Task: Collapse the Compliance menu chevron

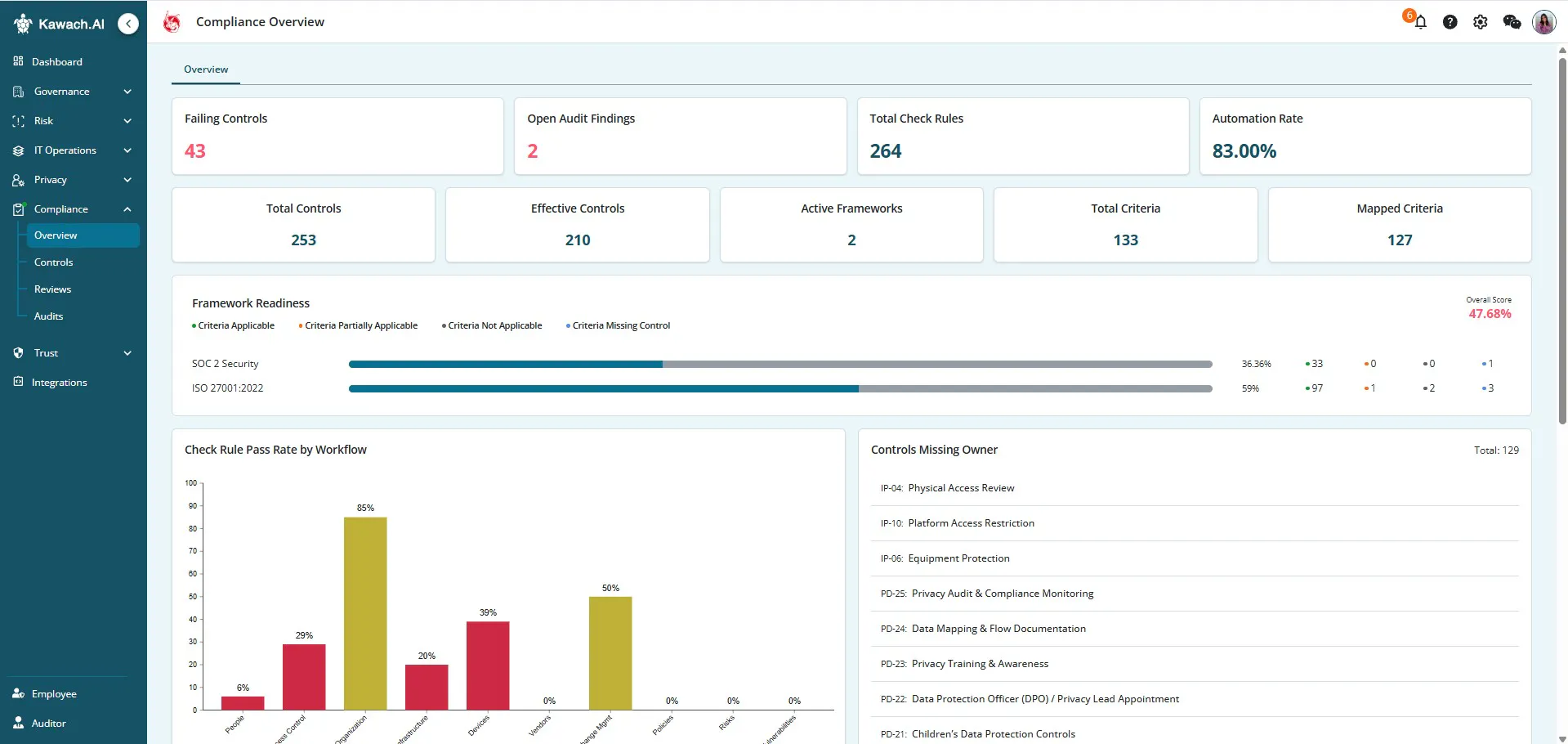Action: click(127, 209)
